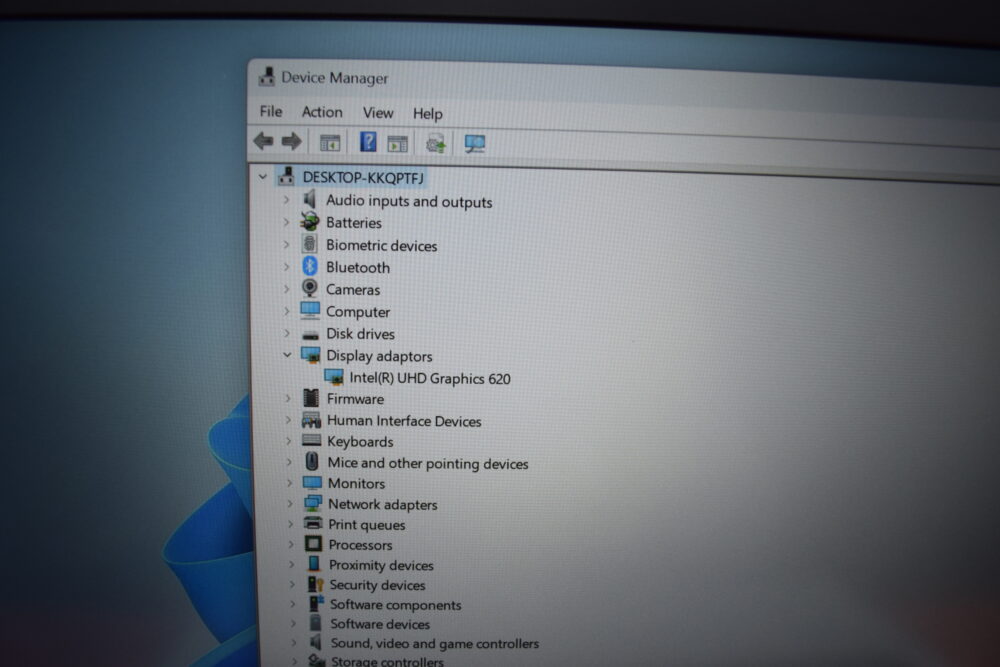This screenshot has width=1000, height=667.
Task: Click the keyboard icon beside Keyboards
Action: click(311, 440)
